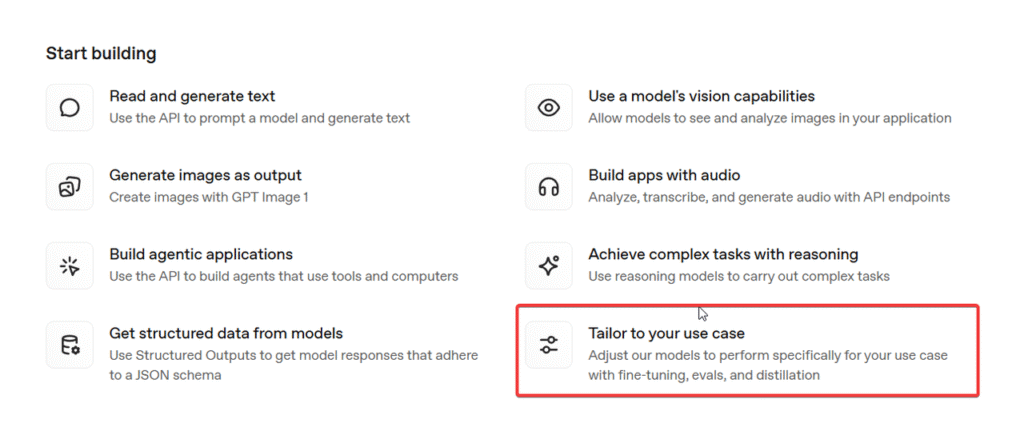Open "Use a model's vision capabilities"

(x=701, y=97)
